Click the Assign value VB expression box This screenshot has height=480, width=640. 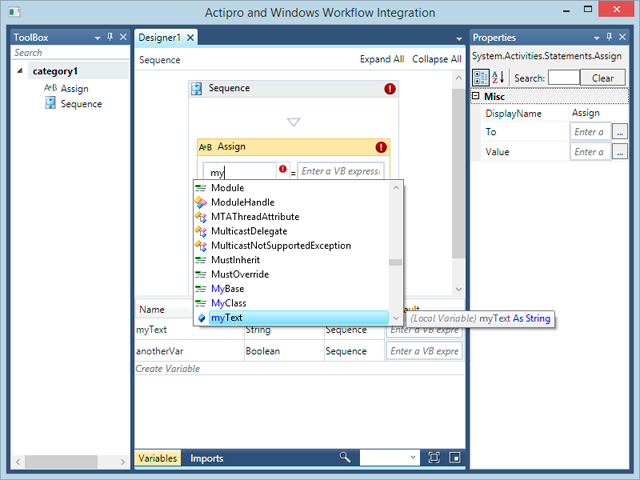click(340, 171)
